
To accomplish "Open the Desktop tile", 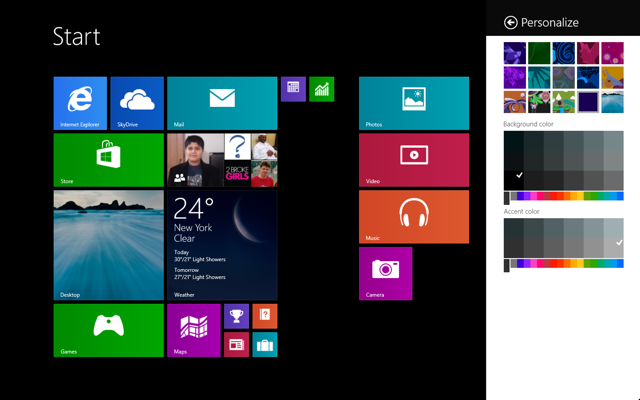I will pyautogui.click(x=109, y=245).
